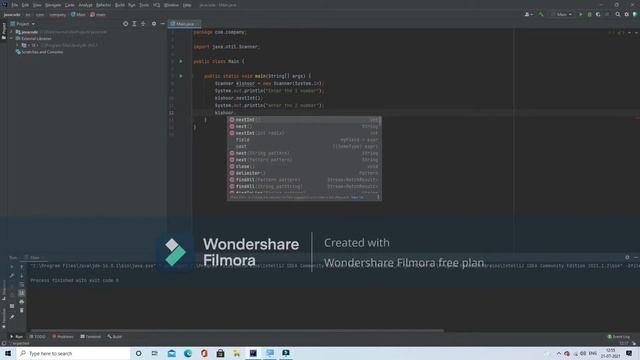The width and height of the screenshot is (640, 360).
Task: Jump up the stack trace in Run panel
Action: point(22,267)
